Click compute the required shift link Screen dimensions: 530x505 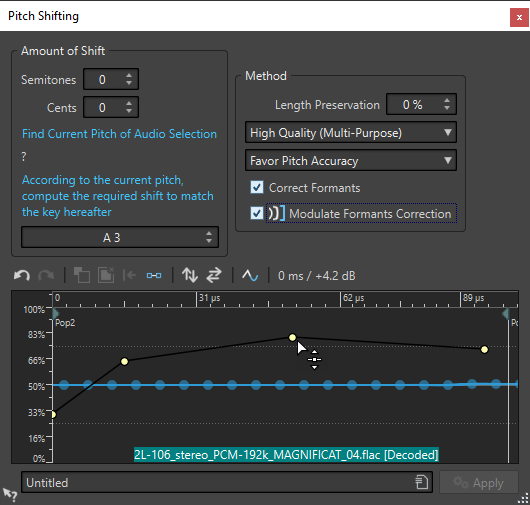[x=118, y=196]
